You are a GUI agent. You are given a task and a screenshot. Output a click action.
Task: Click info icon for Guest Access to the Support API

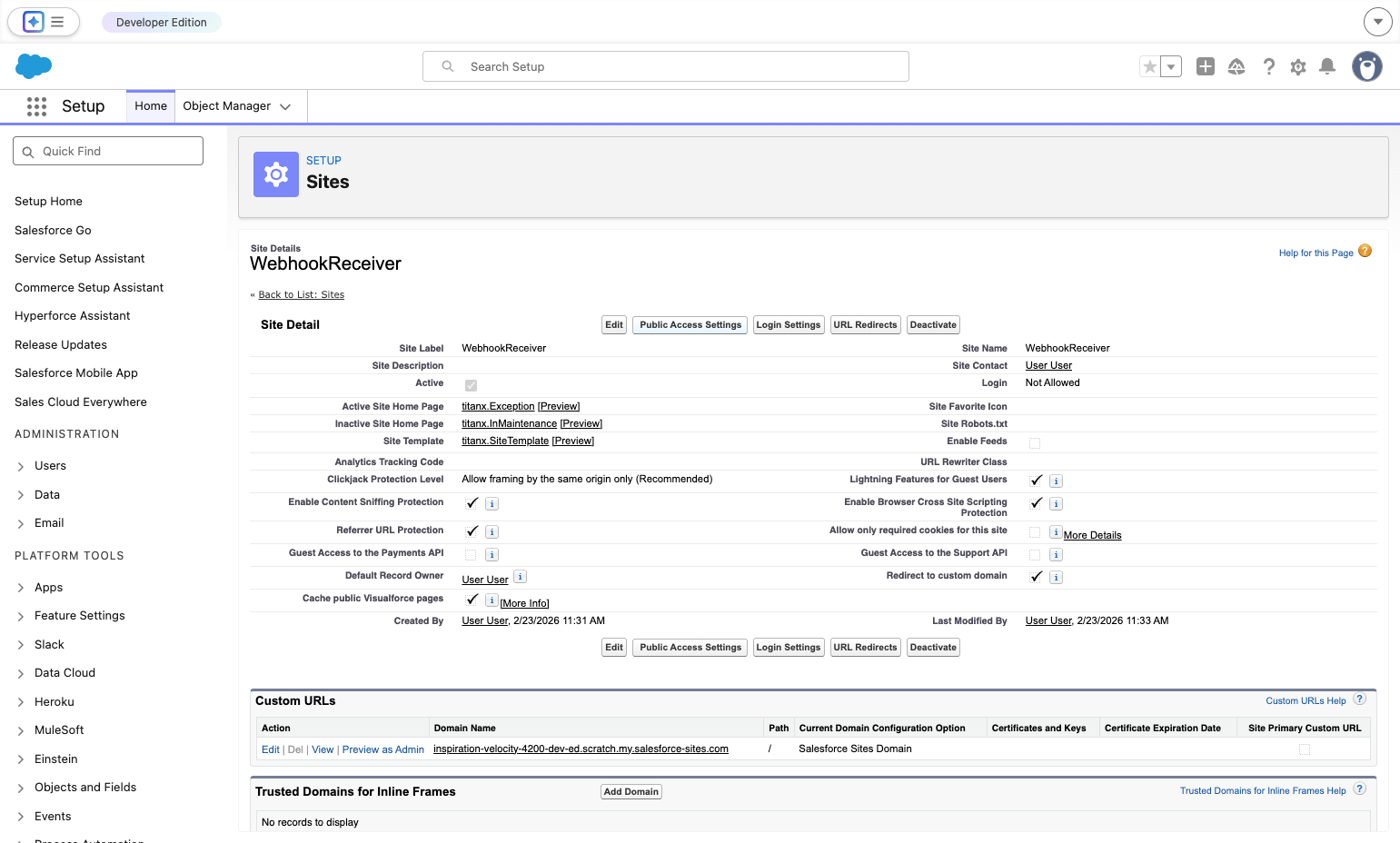(1056, 555)
